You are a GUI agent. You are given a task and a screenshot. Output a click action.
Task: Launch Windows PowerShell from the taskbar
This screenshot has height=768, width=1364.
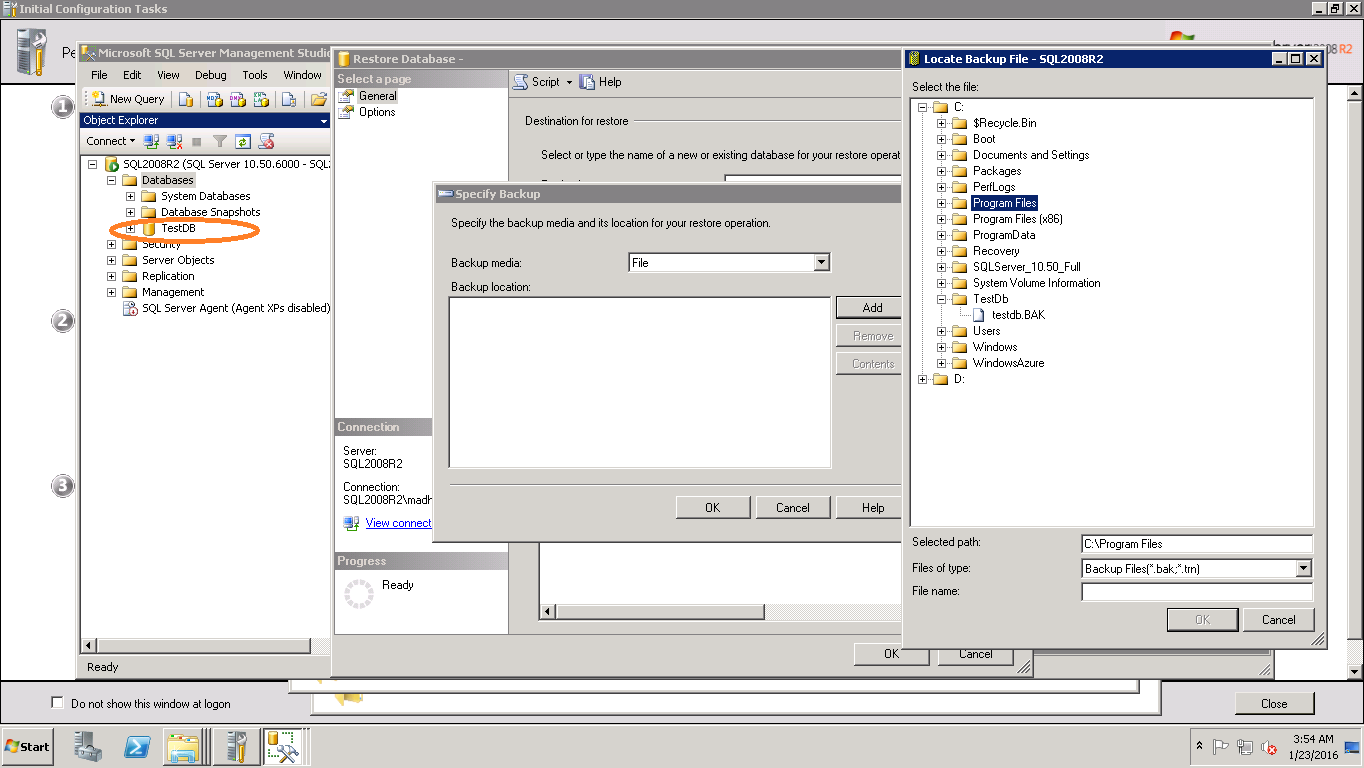[137, 747]
